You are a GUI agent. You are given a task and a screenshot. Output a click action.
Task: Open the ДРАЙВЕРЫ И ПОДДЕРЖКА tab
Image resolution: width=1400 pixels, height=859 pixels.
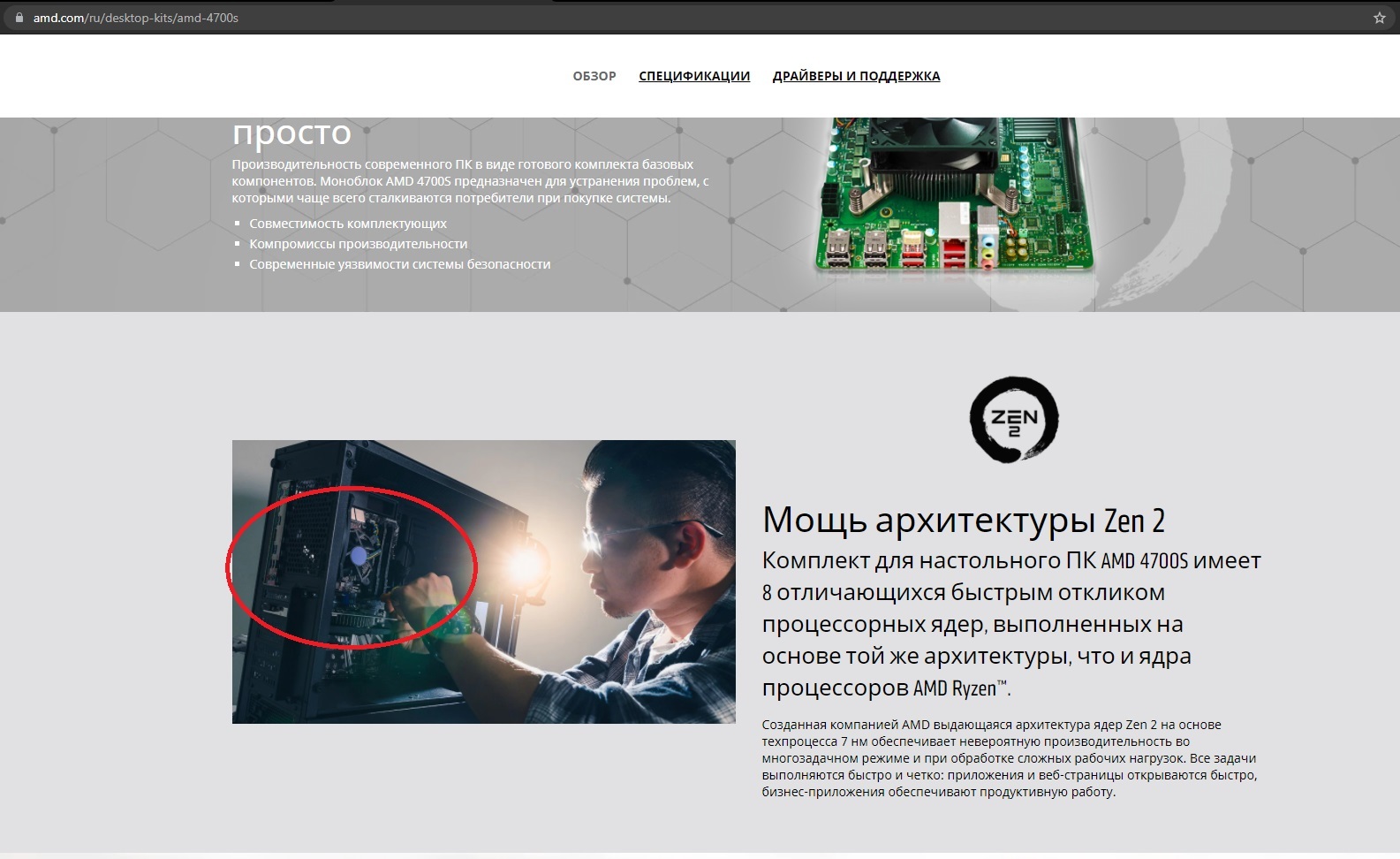(x=856, y=76)
